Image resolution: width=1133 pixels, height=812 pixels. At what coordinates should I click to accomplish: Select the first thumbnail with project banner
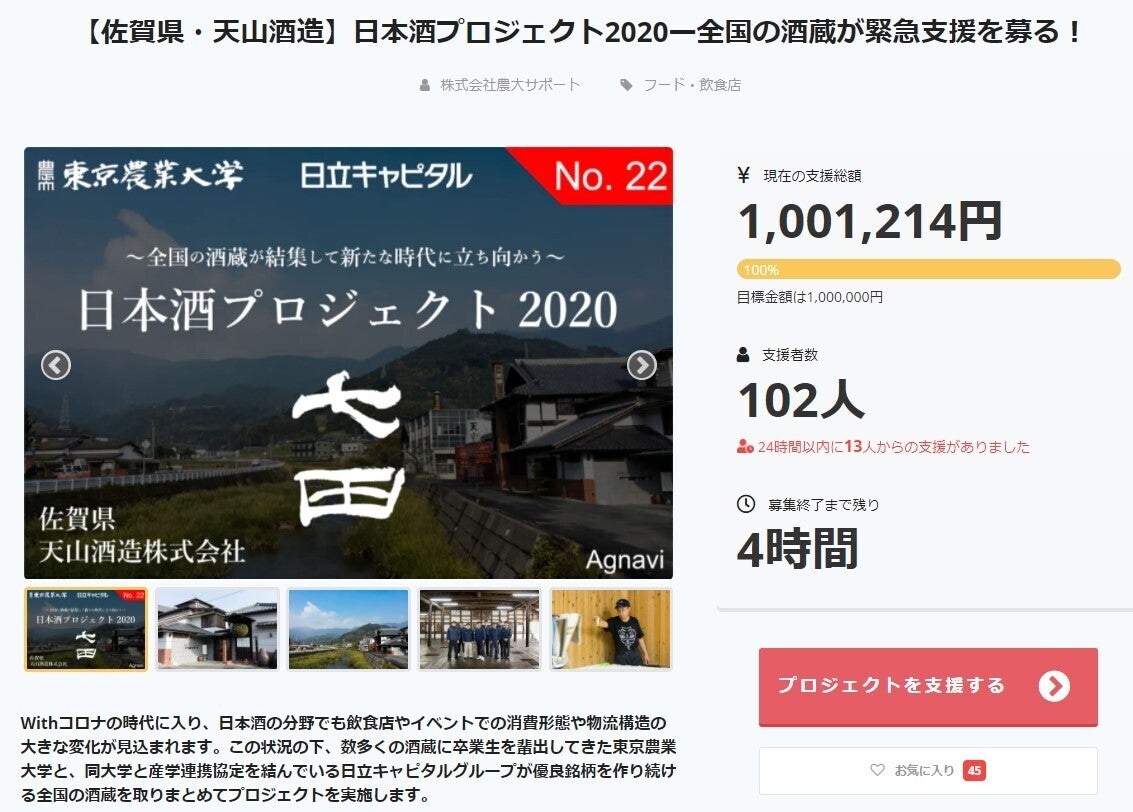86,629
